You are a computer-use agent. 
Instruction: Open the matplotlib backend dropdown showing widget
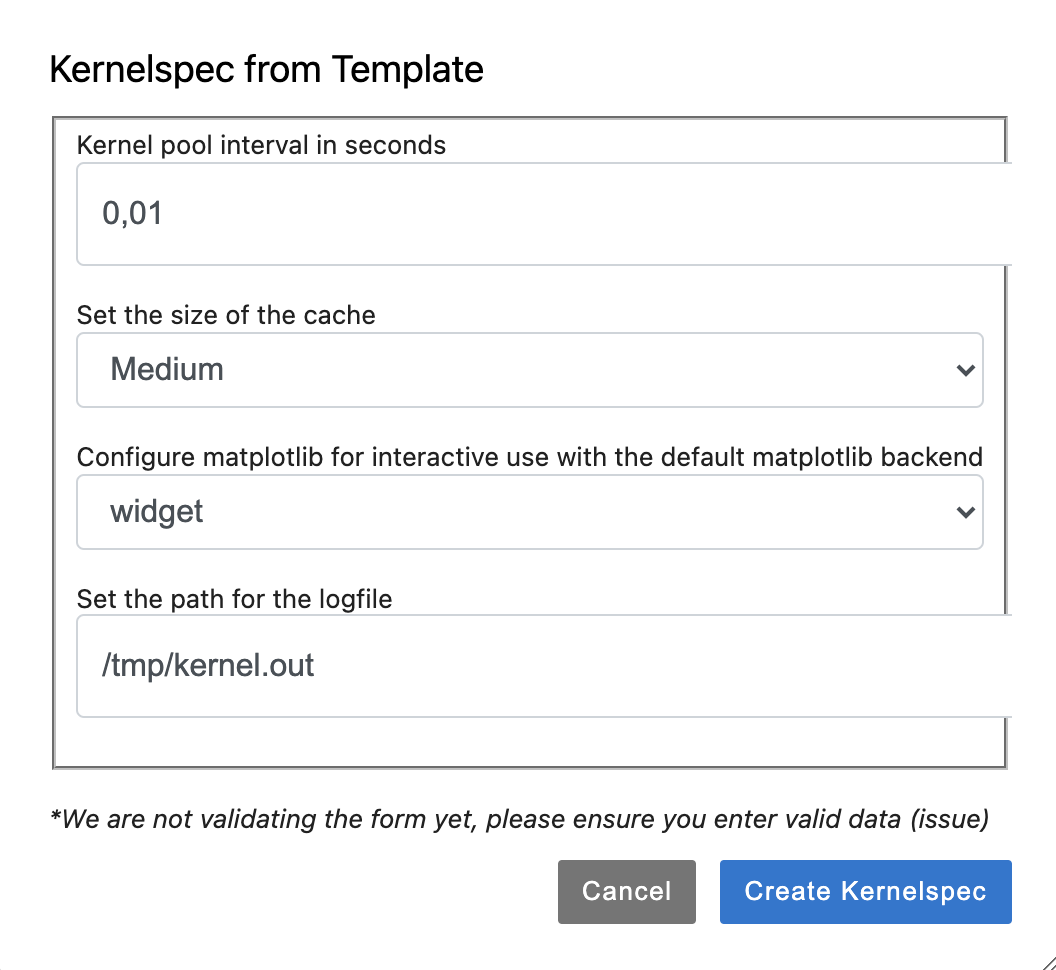(x=530, y=512)
